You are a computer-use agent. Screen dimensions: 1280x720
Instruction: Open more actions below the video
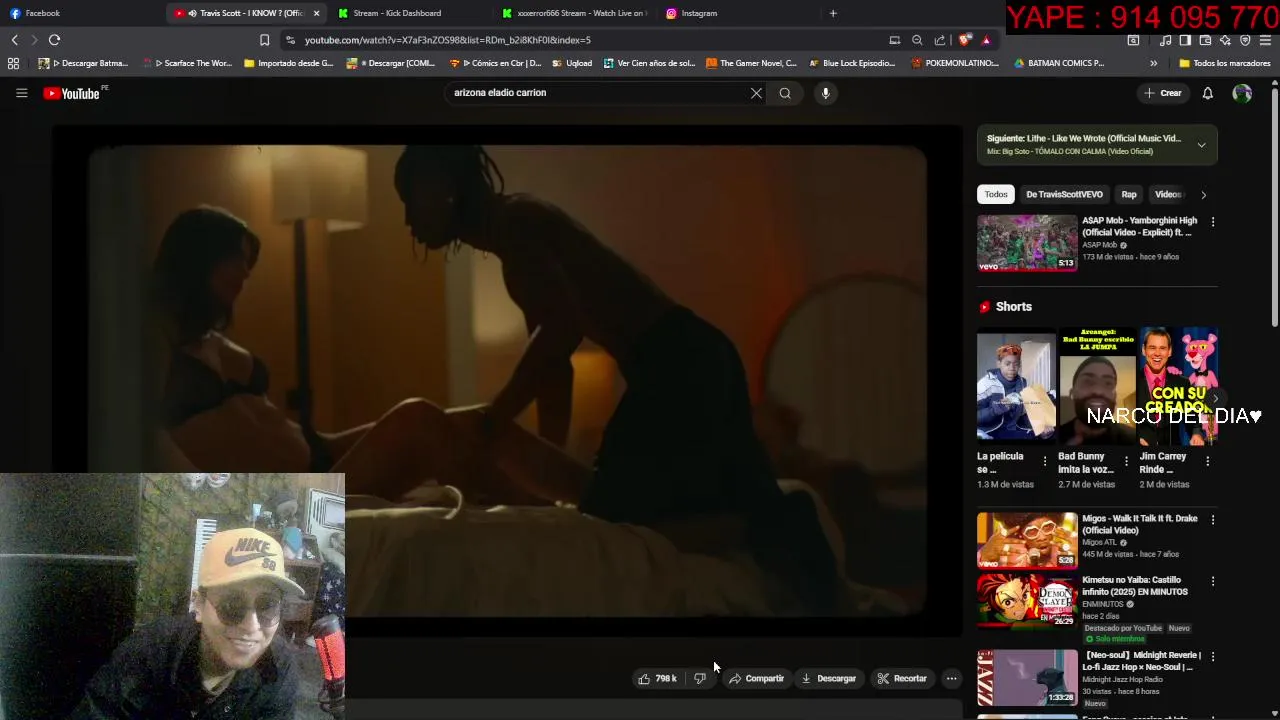pos(952,678)
